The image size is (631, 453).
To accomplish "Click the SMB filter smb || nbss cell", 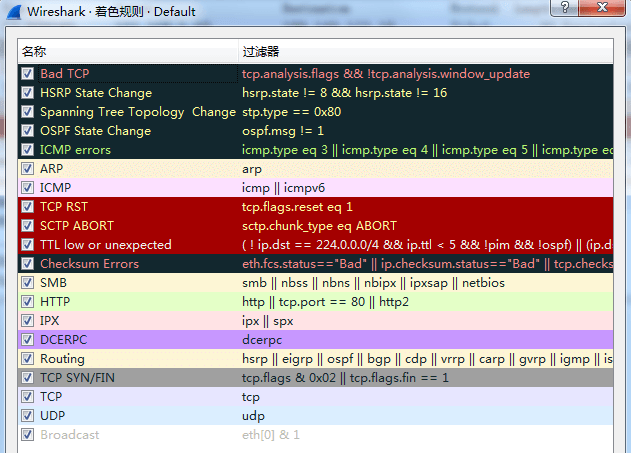I will [x=373, y=283].
